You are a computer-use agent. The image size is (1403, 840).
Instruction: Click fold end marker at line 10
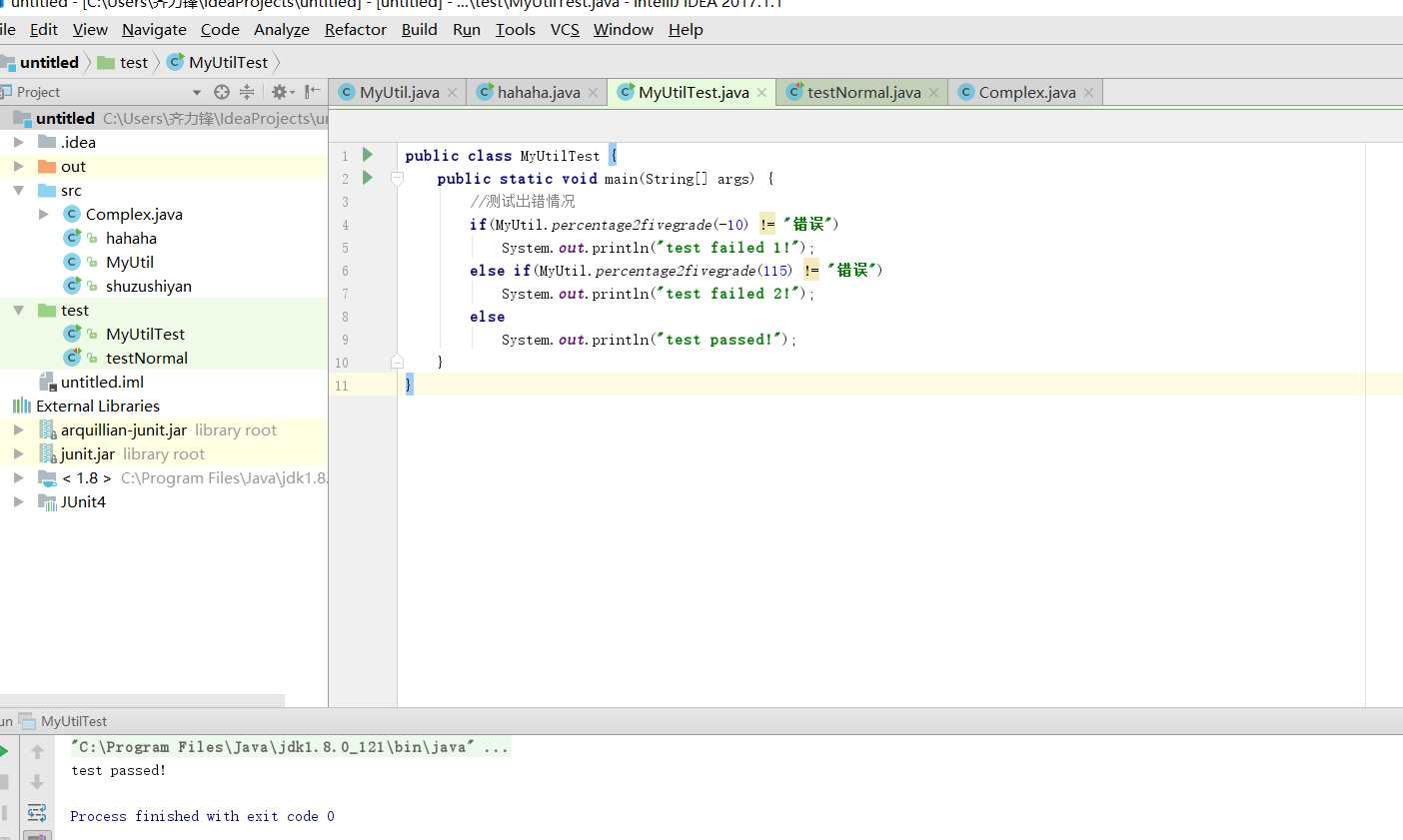(x=397, y=362)
